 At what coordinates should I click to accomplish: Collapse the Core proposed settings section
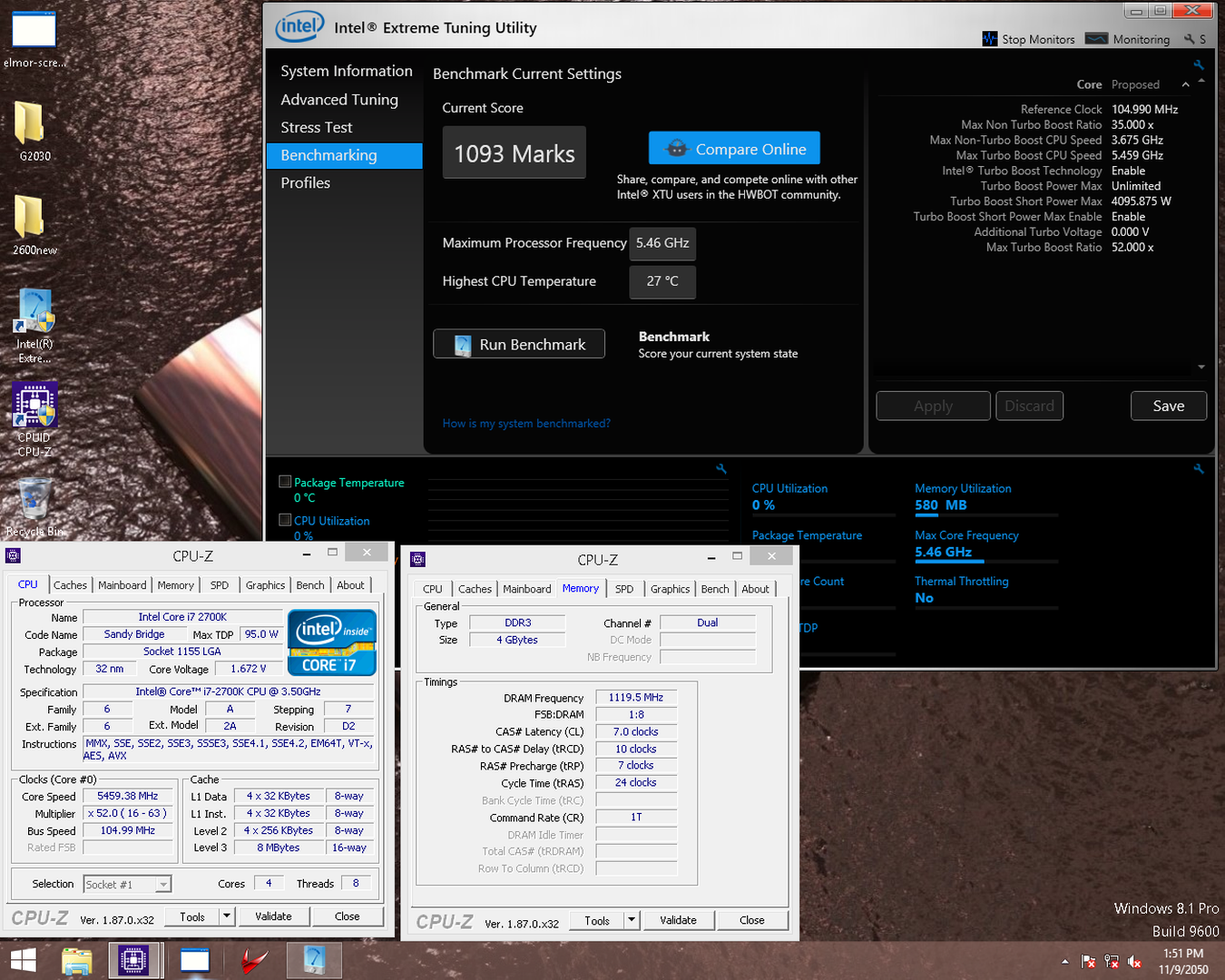[x=1185, y=84]
